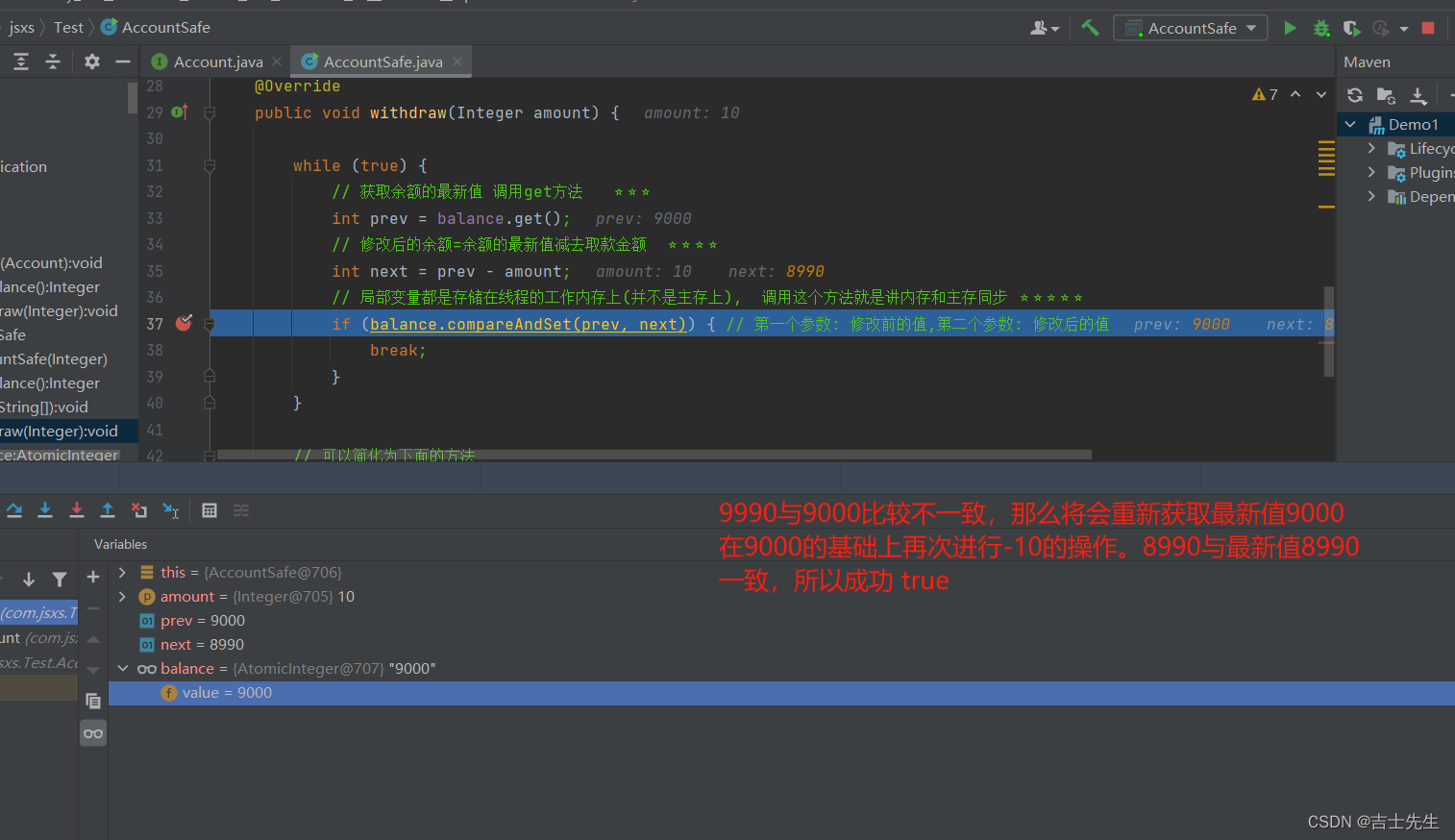Click the New Watch plus icon
Image resolution: width=1455 pixels, height=840 pixels.
(x=93, y=577)
